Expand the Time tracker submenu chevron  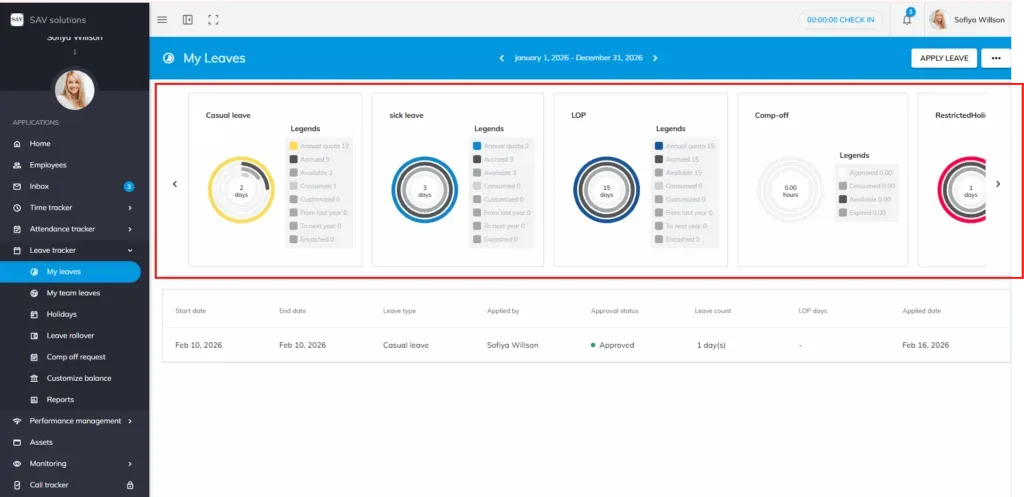(130, 208)
